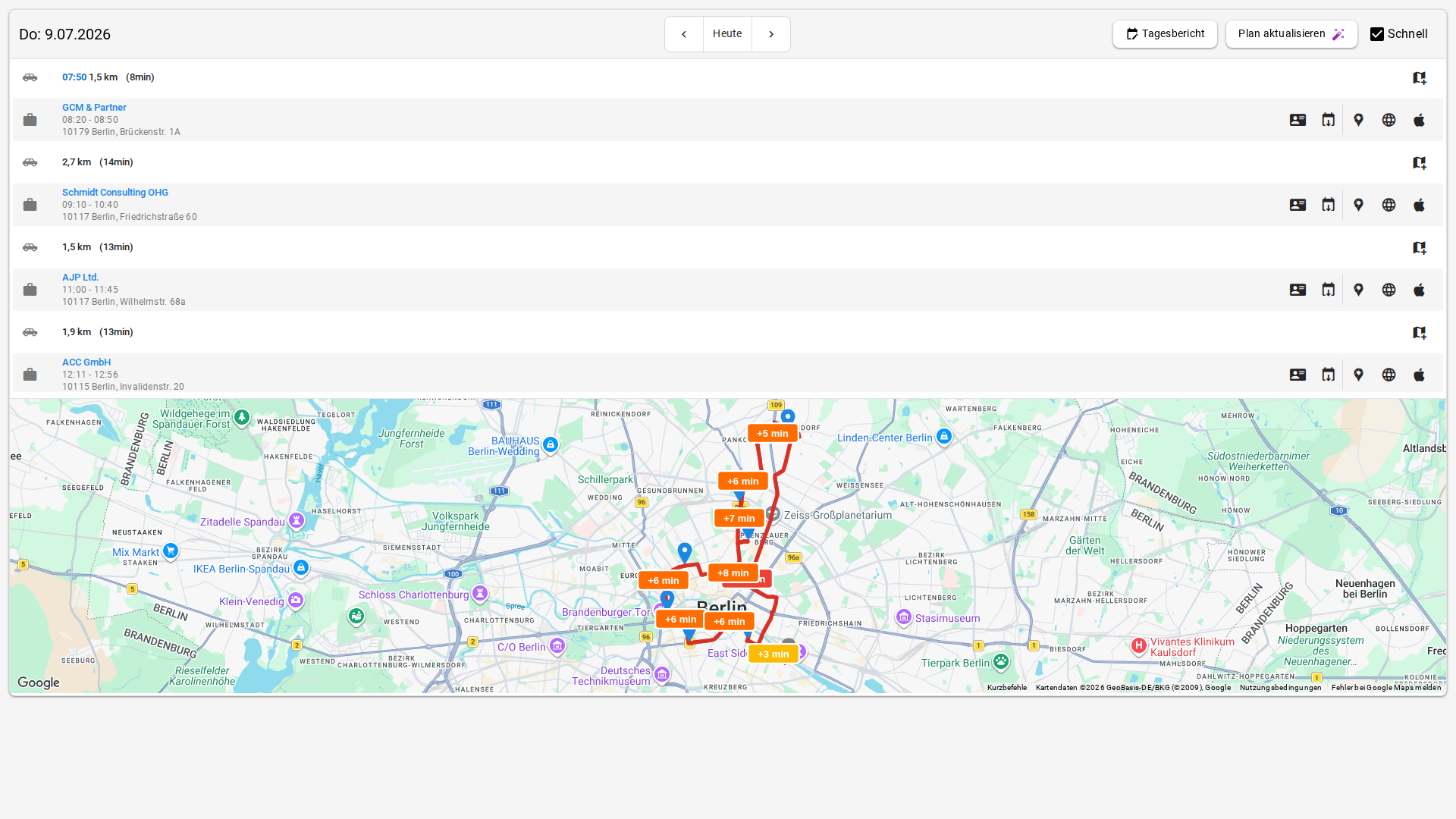
Task: Click IKEA Berlin-Spandau map point
Action: tap(301, 567)
